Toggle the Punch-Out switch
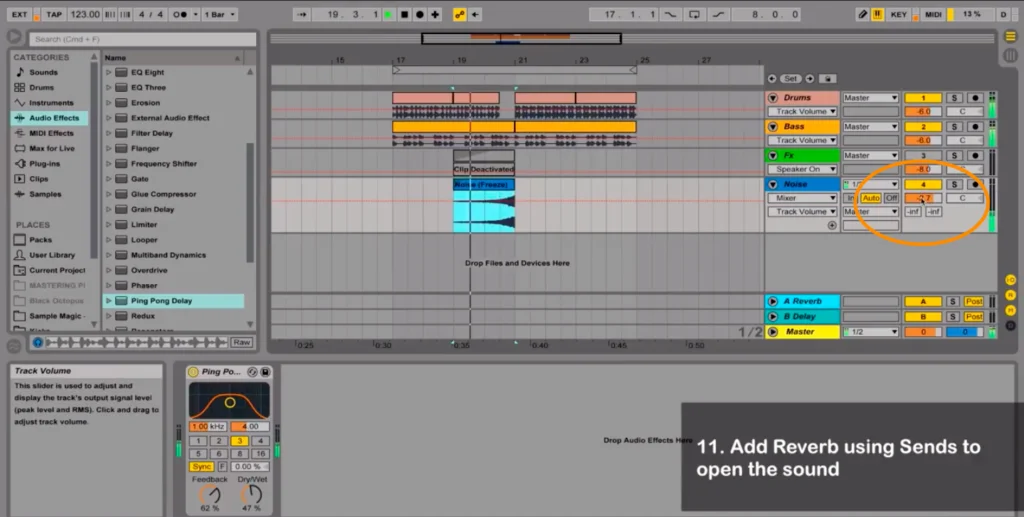This screenshot has width=1024, height=517. [x=718, y=14]
